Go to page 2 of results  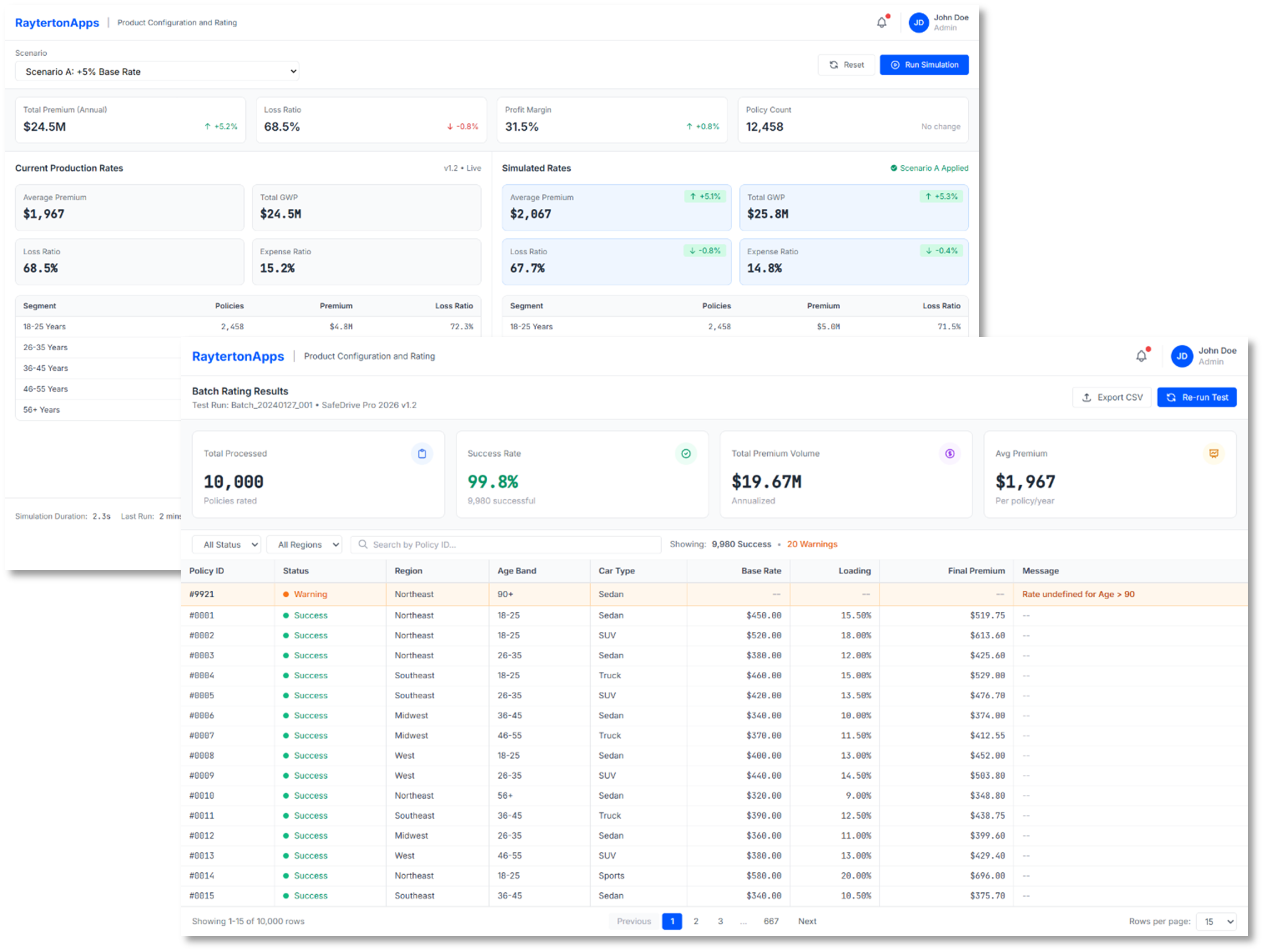pos(695,921)
